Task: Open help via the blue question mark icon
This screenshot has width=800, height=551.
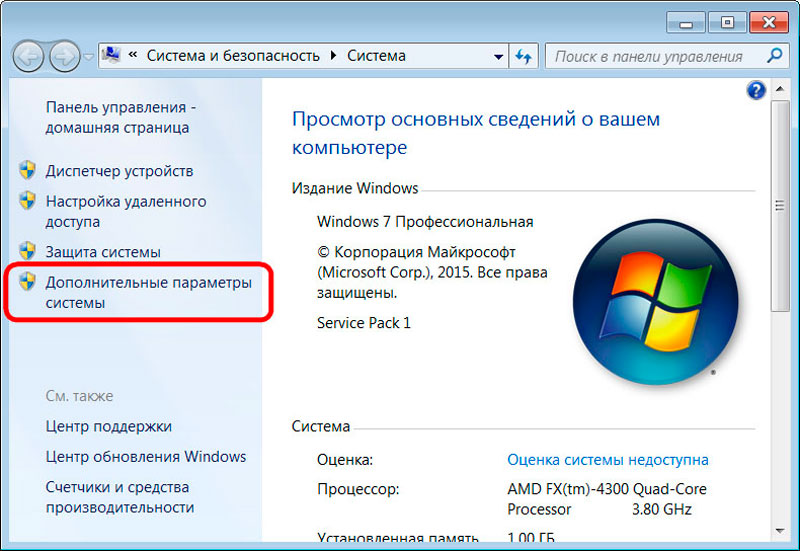Action: (756, 91)
